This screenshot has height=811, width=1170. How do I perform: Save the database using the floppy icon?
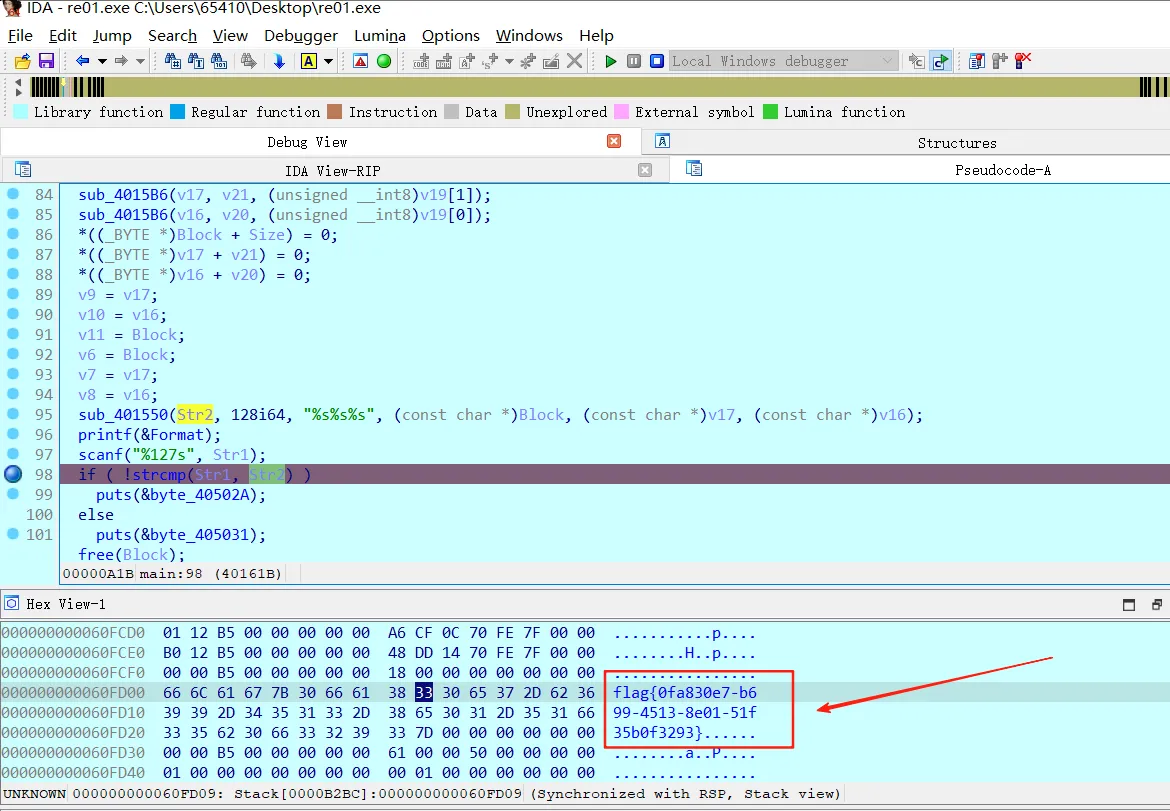click(46, 61)
